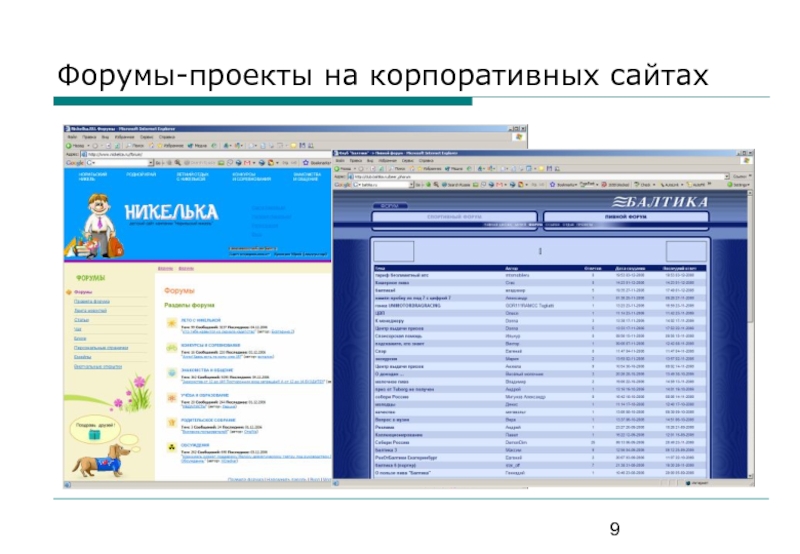Viewport: 800px width, 554px height.
Task: Click radiation icon beside ОБСУЖДЕНИЯ section
Action: click(171, 447)
